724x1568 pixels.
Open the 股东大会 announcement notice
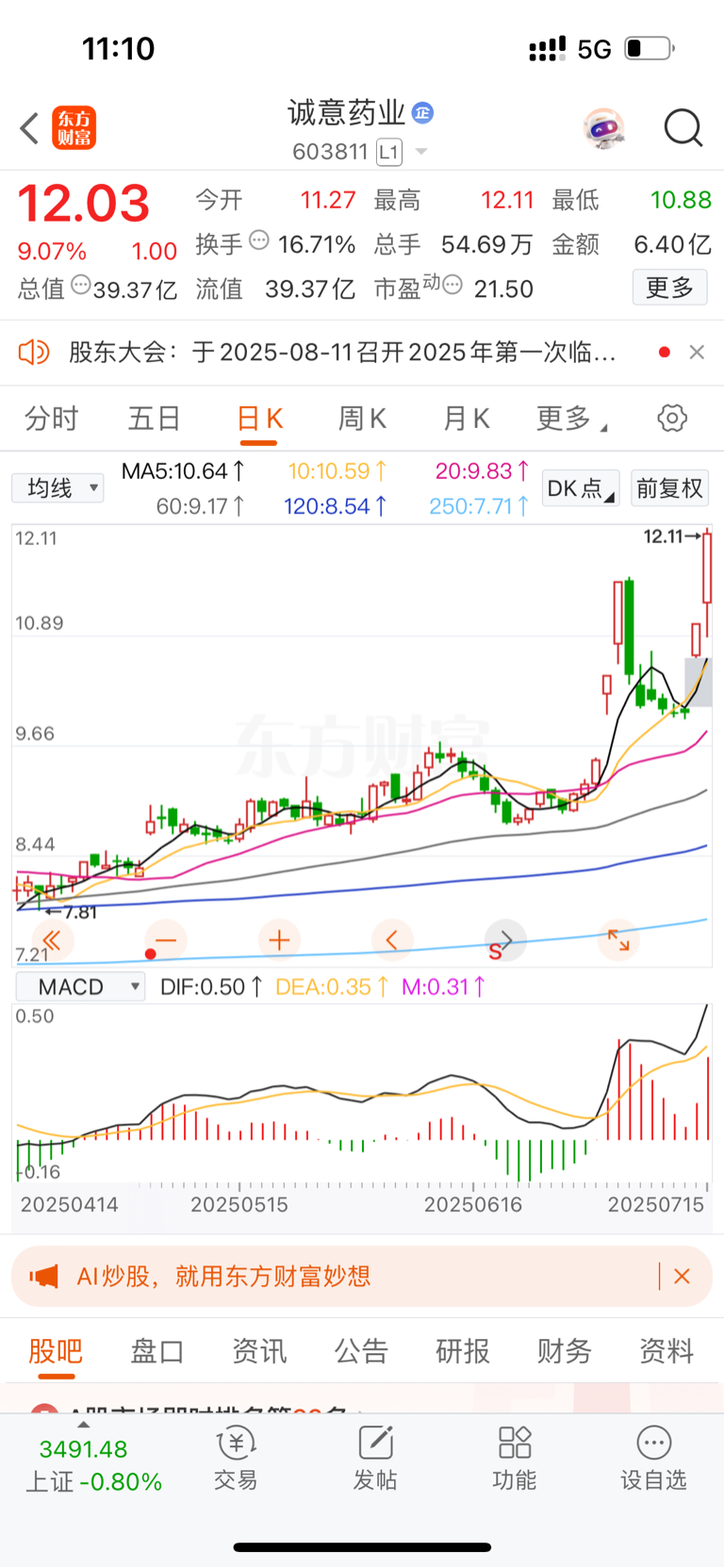[343, 353]
